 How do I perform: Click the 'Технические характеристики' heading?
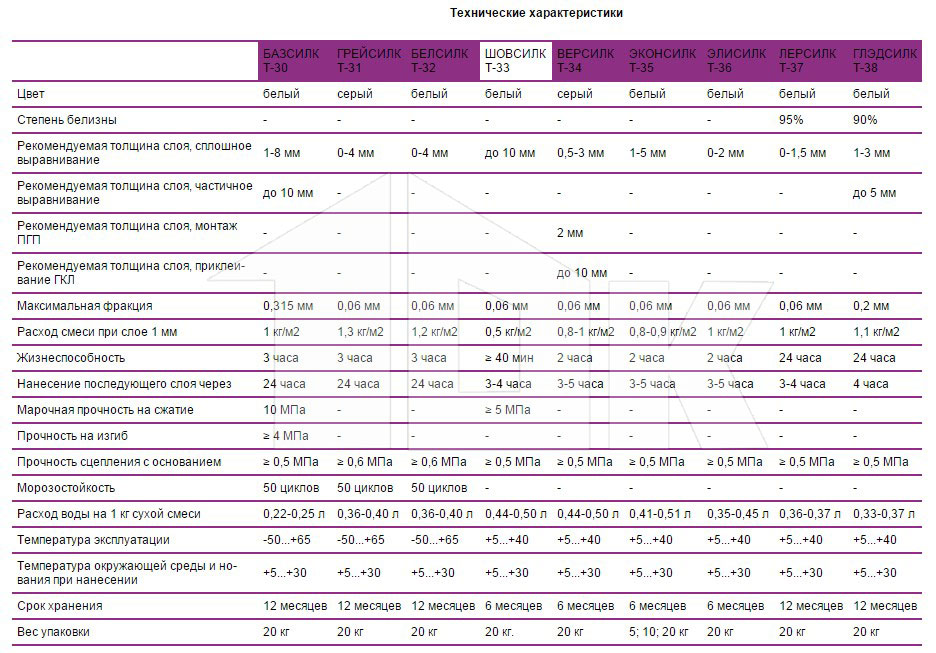tap(536, 13)
